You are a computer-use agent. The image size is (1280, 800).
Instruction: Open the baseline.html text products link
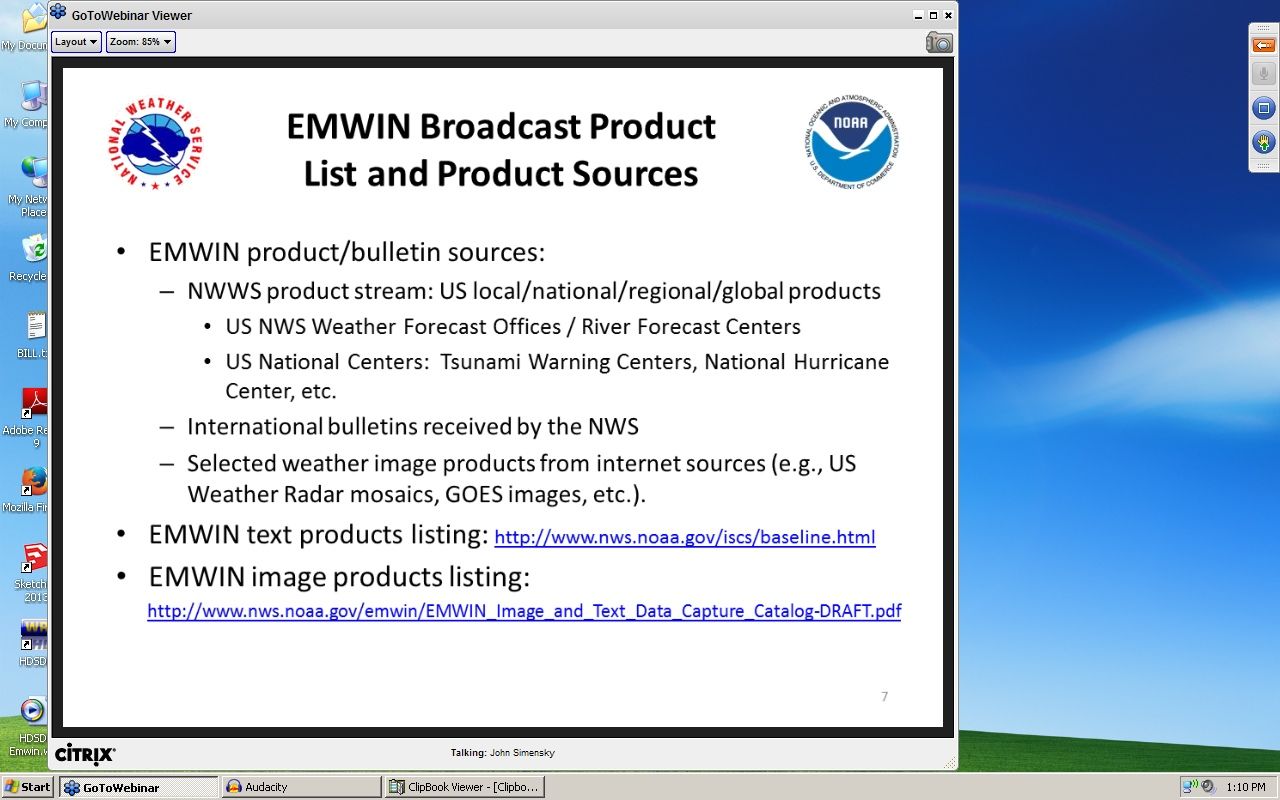click(x=685, y=538)
